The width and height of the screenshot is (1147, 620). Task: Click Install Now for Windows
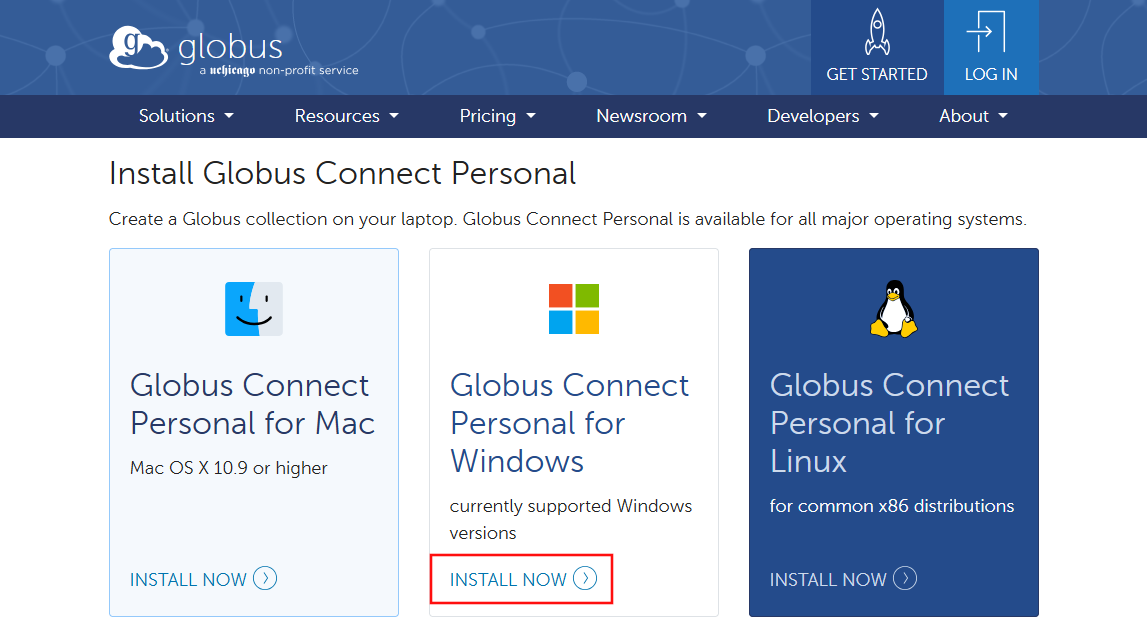pyautogui.click(x=509, y=579)
